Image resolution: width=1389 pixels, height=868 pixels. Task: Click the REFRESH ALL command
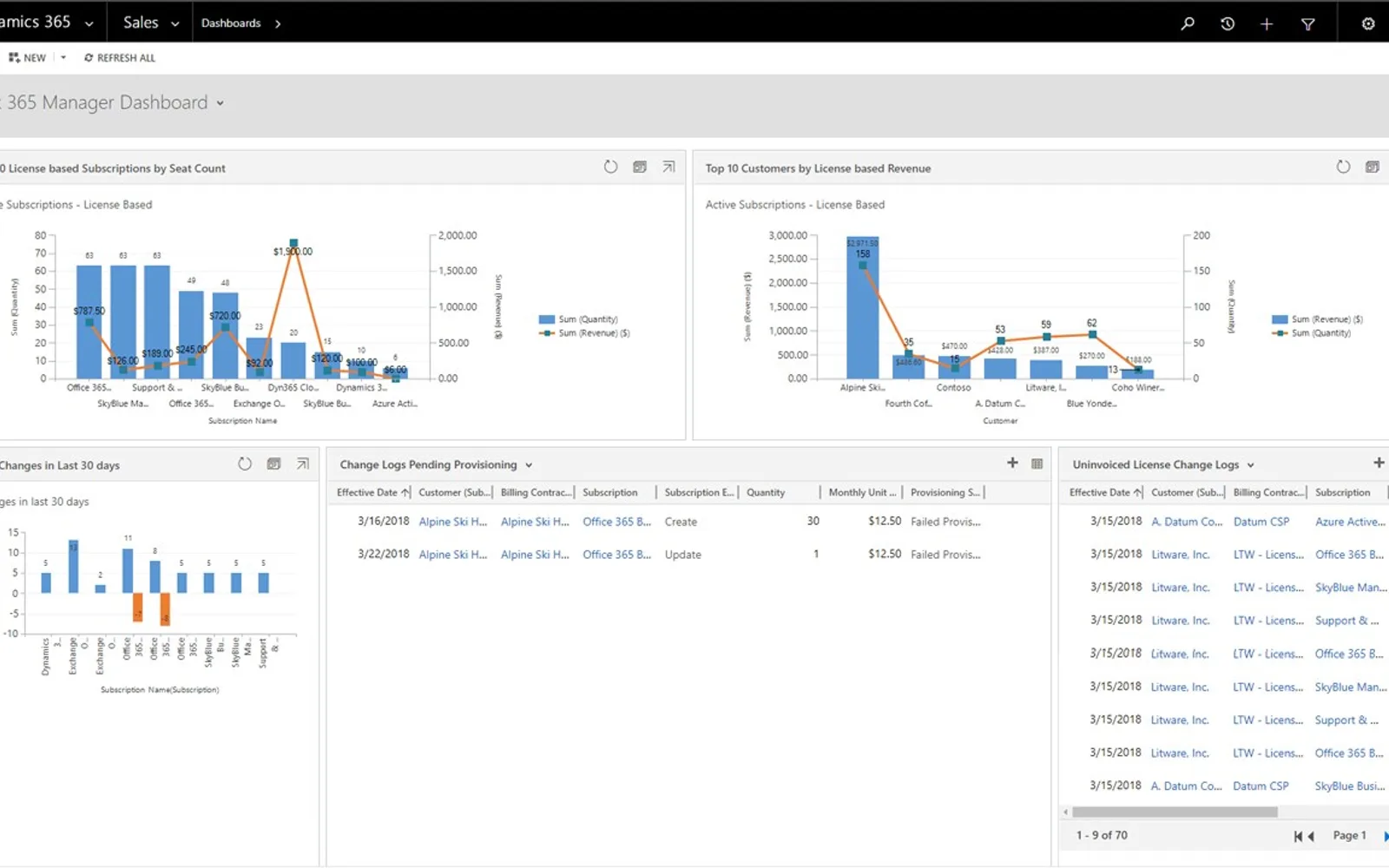120,58
